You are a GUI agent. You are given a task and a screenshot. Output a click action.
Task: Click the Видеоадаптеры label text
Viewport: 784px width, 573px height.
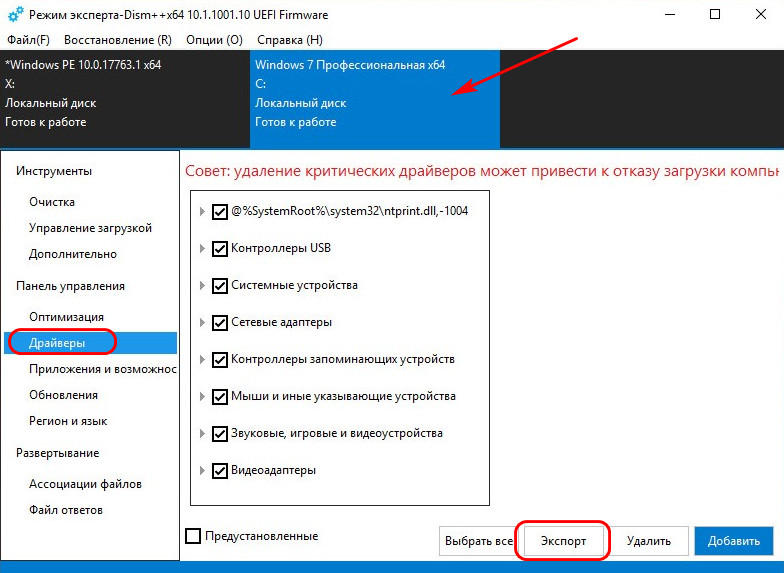(x=274, y=470)
